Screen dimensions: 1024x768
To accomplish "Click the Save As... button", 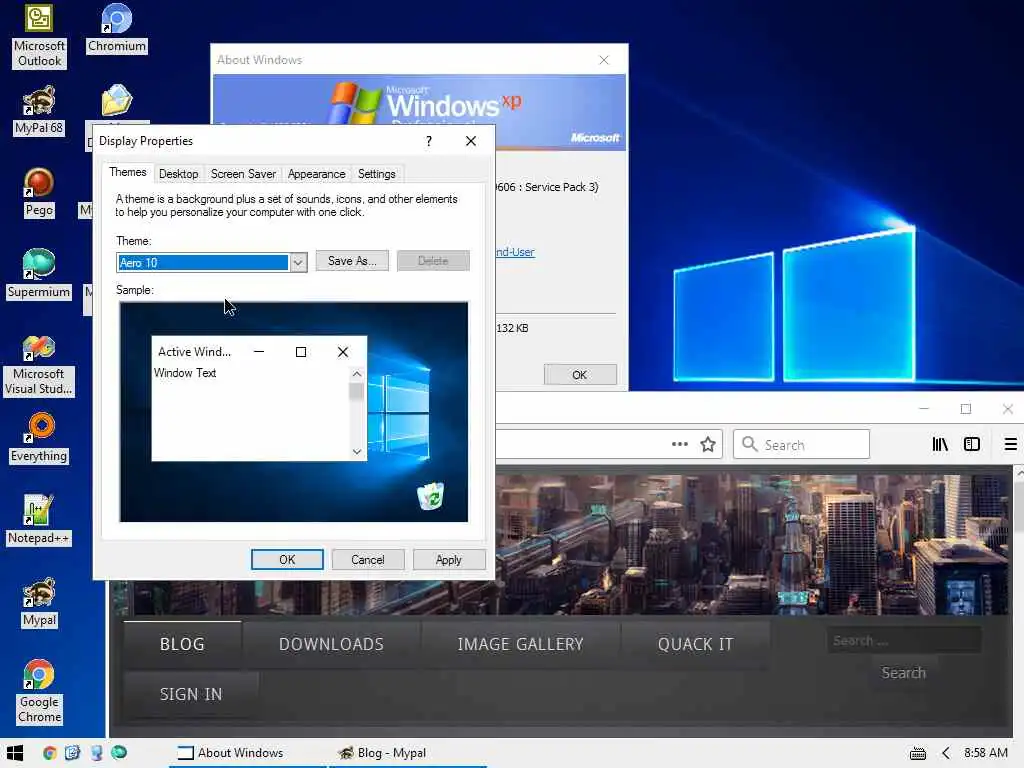I will point(352,261).
